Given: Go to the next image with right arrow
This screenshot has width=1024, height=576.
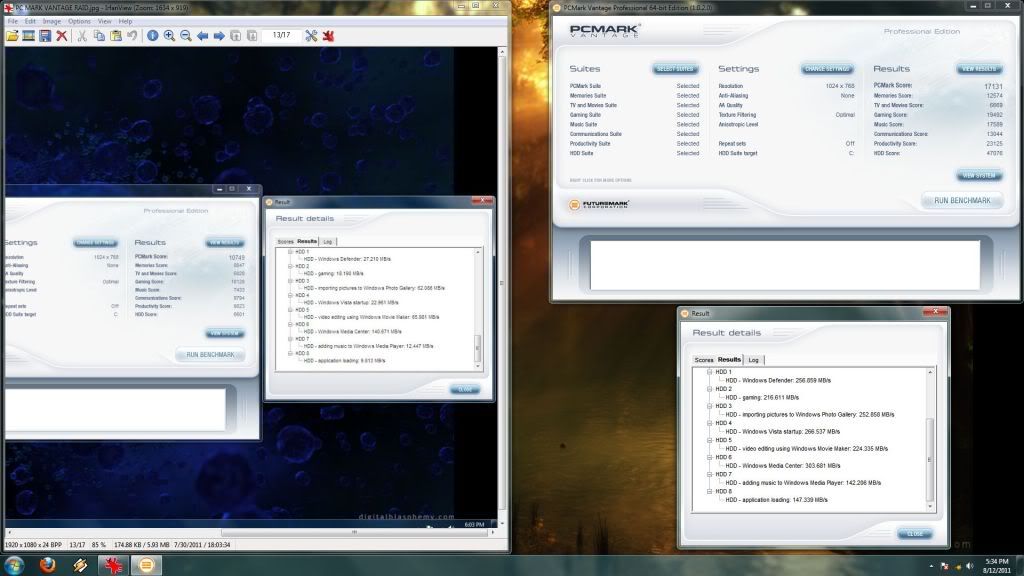Looking at the screenshot, I should coord(219,36).
